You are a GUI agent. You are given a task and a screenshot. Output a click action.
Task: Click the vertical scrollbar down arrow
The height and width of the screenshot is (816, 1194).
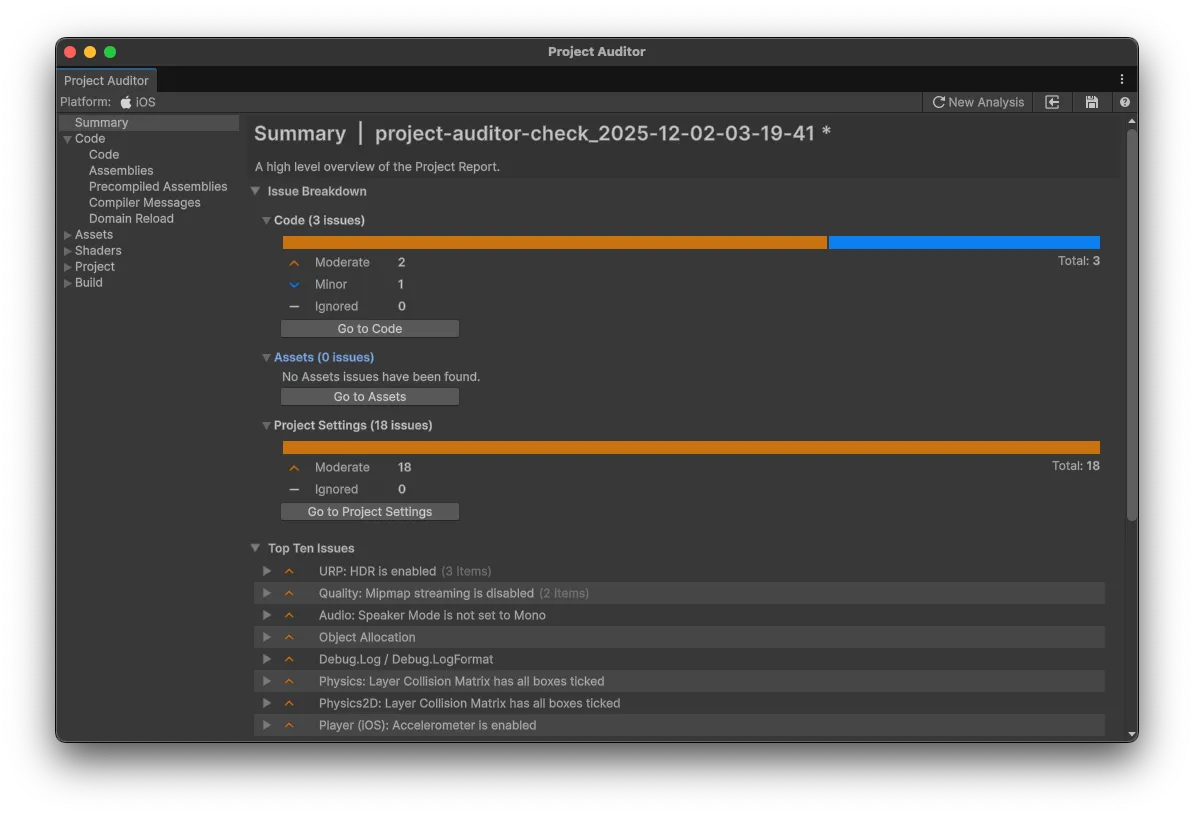point(1131,734)
